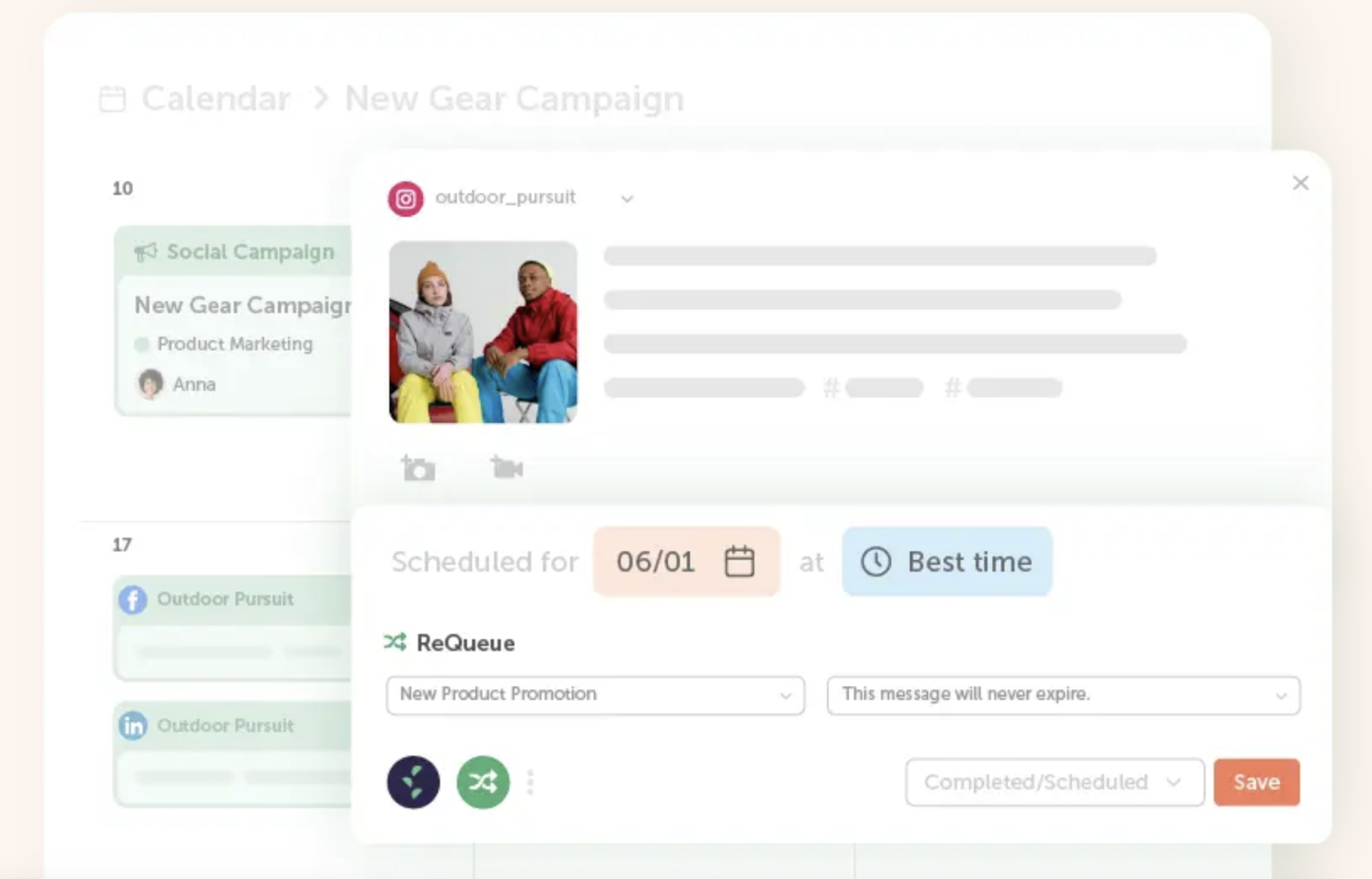Image resolution: width=1372 pixels, height=879 pixels.
Task: Click the Instagram account icon
Action: 406,197
